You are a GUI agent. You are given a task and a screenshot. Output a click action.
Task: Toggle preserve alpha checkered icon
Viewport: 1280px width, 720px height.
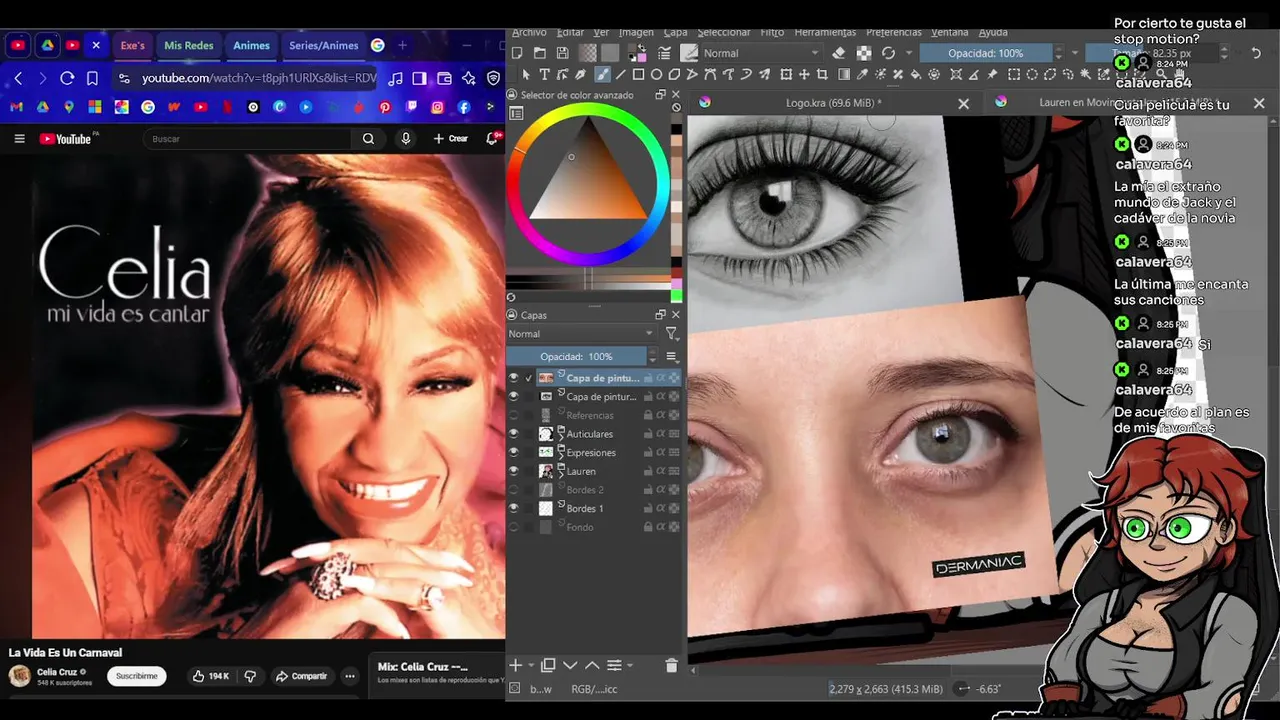863,53
